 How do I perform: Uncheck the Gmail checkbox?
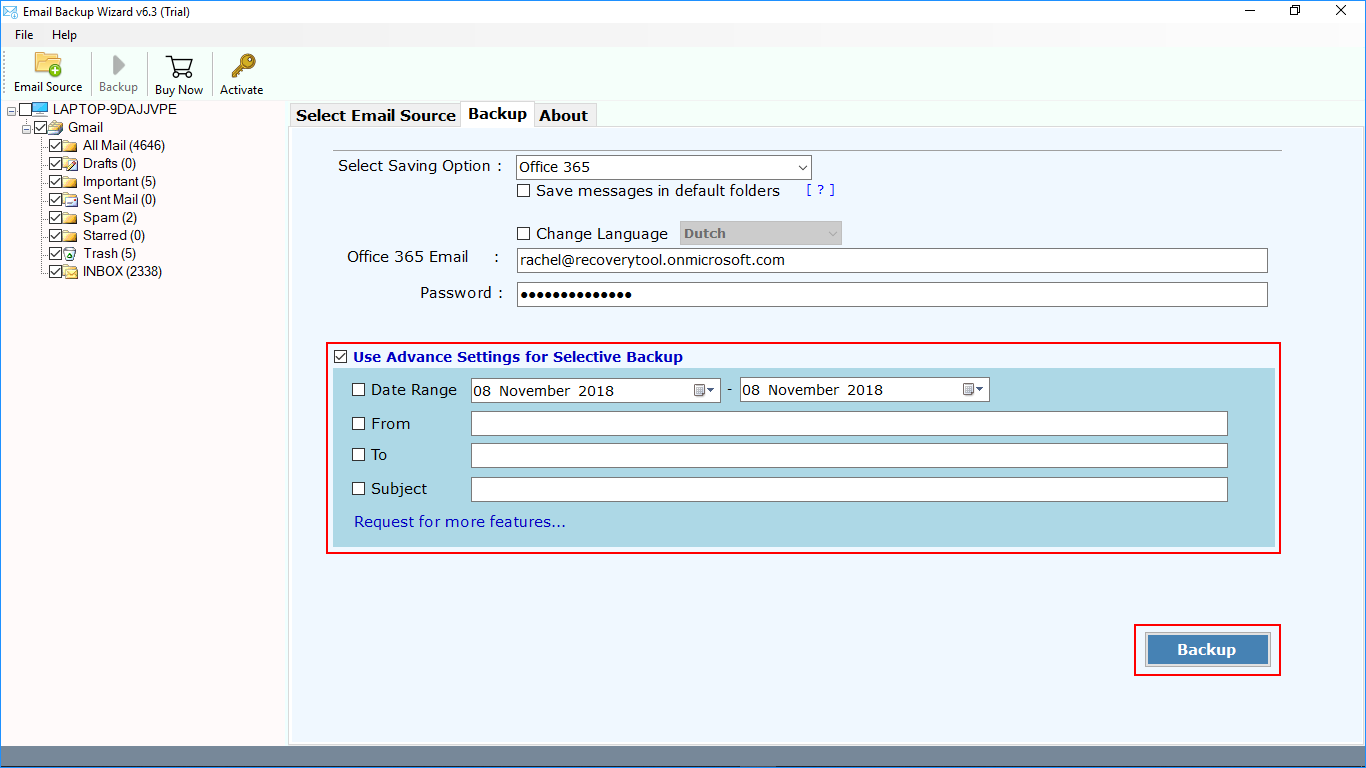pyautogui.click(x=41, y=127)
